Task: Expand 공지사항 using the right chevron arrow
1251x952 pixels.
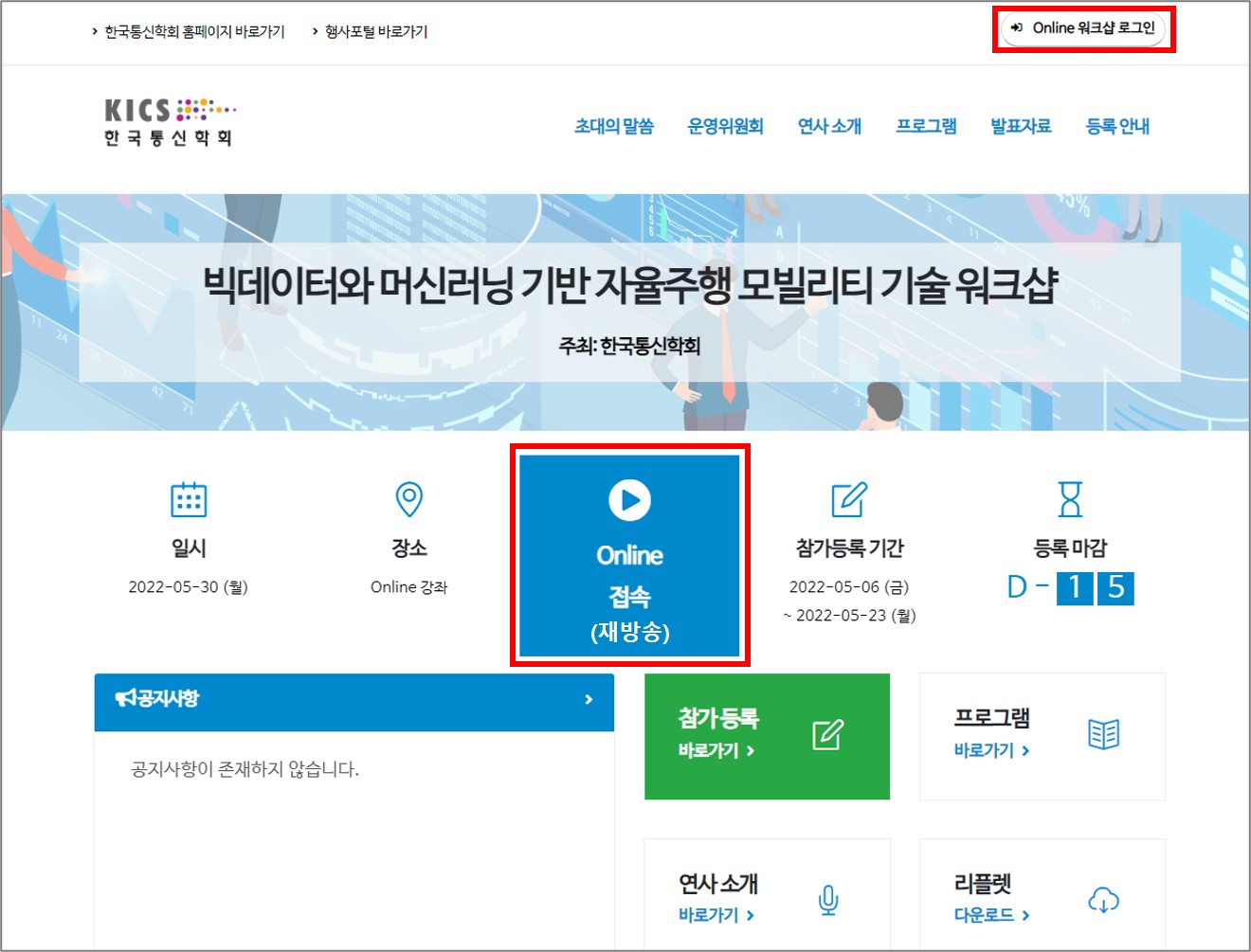Action: pyautogui.click(x=589, y=699)
